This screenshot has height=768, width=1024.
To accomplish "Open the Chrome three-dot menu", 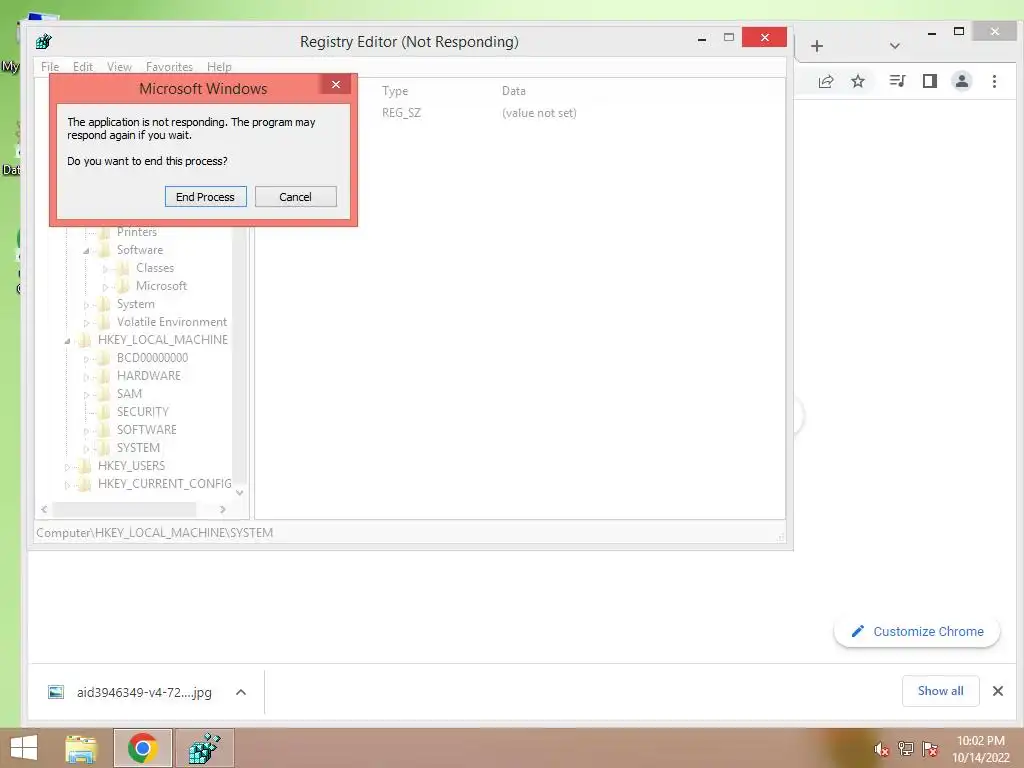I will 994,81.
